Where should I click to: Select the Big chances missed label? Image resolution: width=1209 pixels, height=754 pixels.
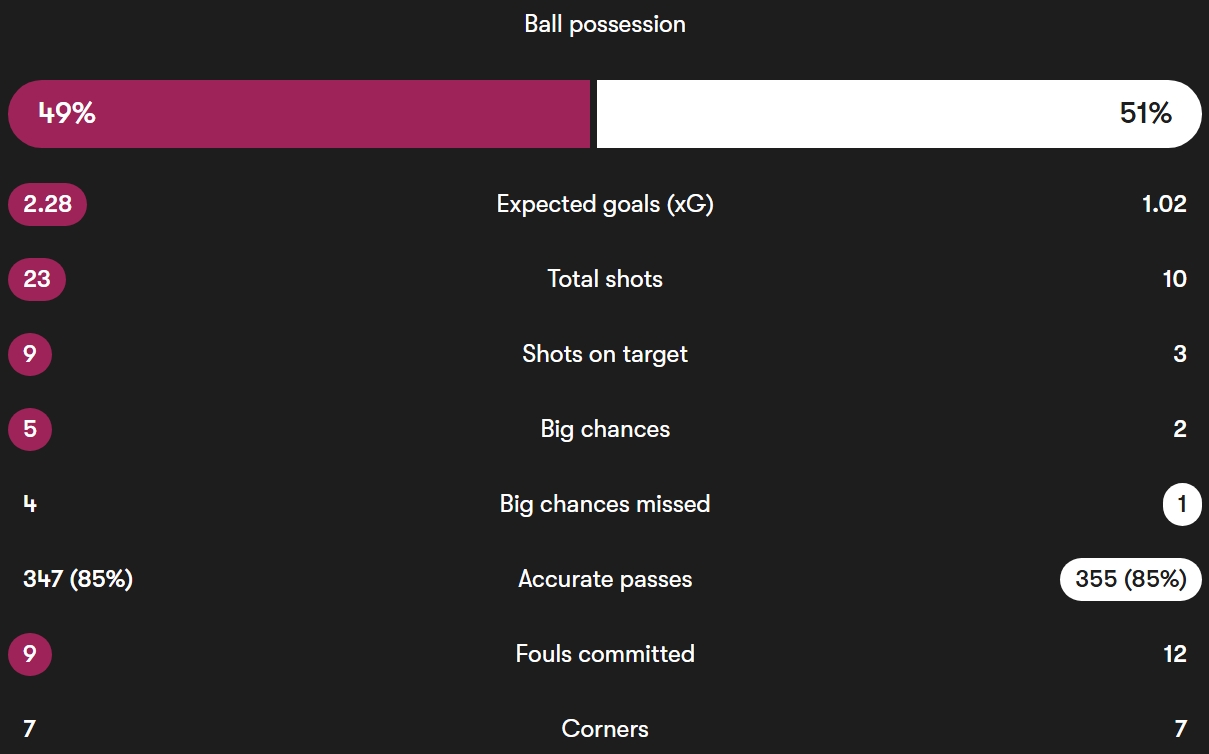coord(605,504)
